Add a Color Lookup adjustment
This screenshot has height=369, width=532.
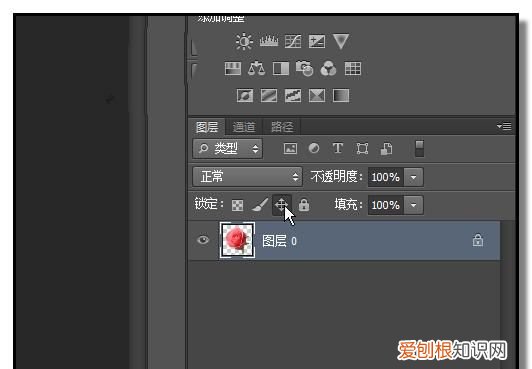[x=353, y=69]
